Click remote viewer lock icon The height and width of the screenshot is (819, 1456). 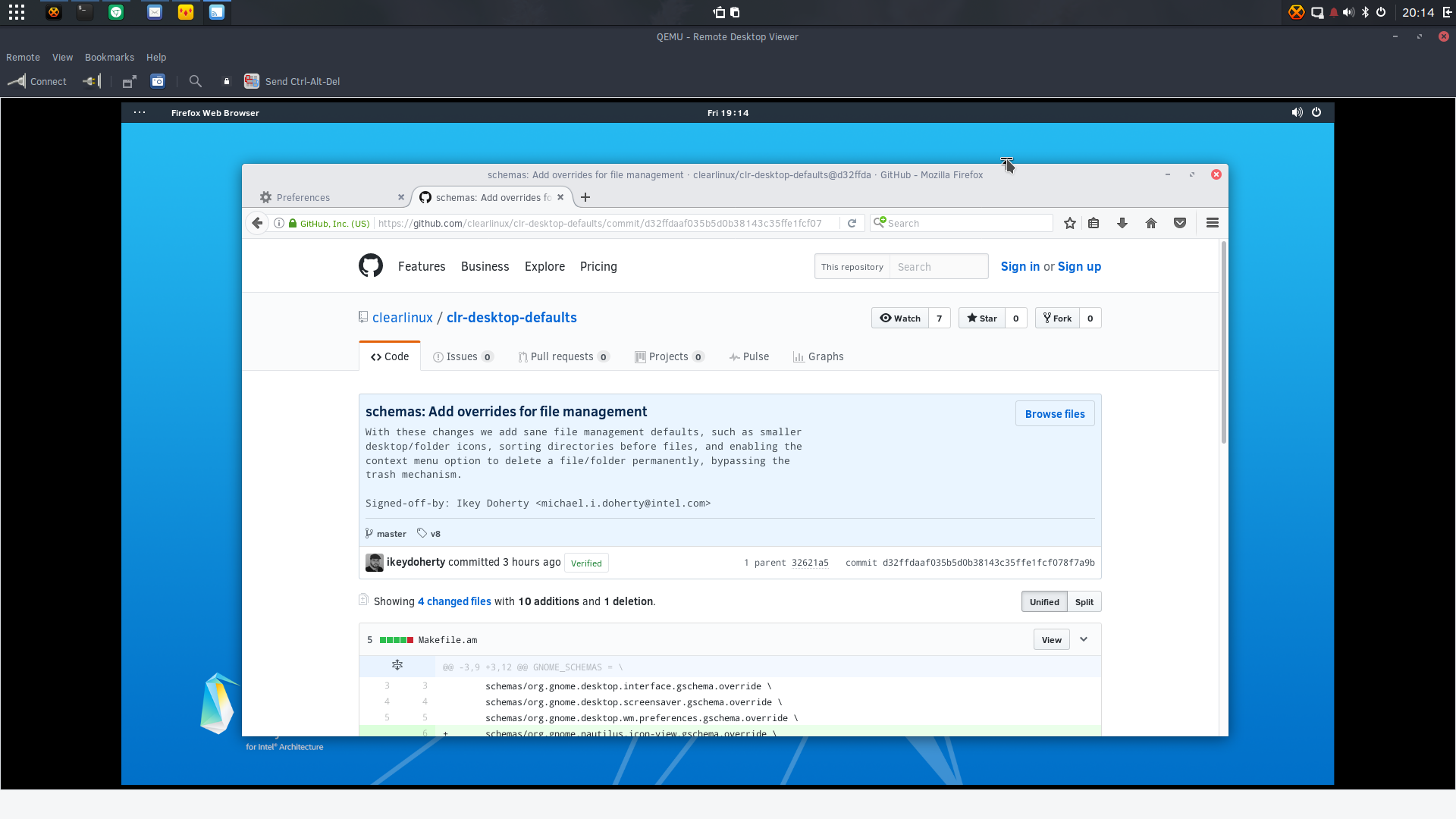point(226,81)
